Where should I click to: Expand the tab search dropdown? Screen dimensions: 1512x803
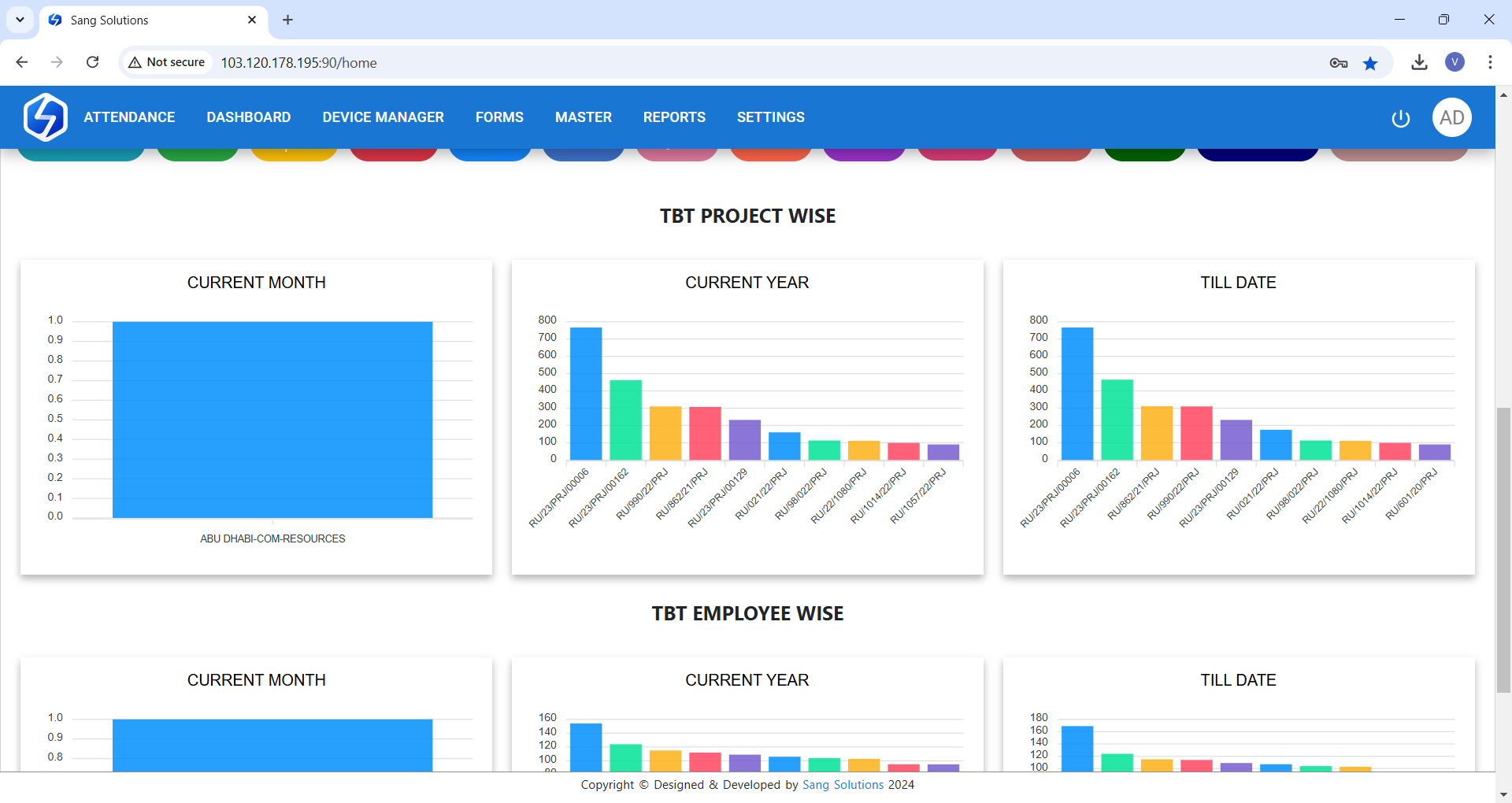point(20,20)
